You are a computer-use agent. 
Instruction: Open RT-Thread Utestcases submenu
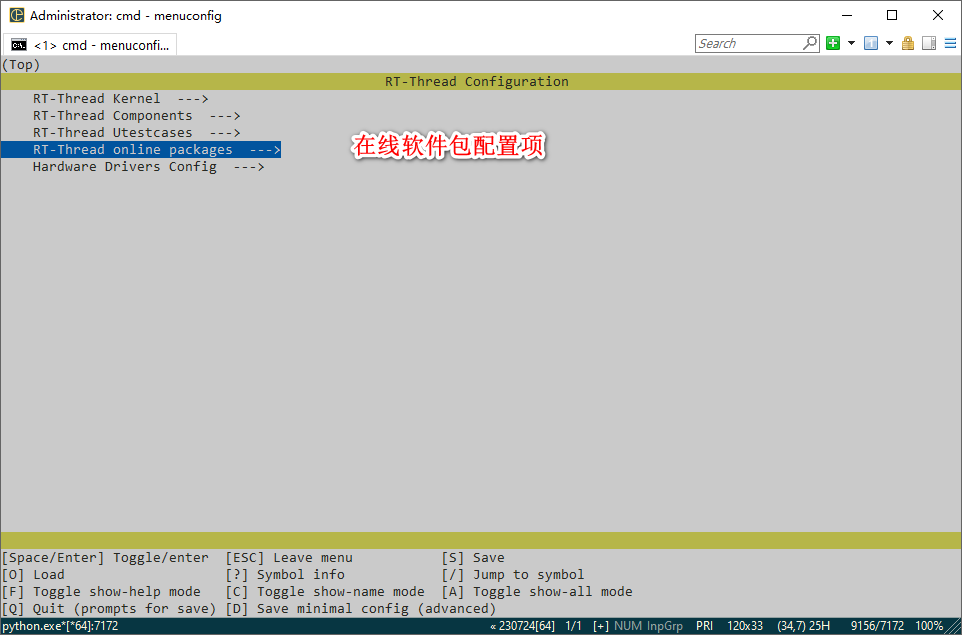(x=136, y=133)
